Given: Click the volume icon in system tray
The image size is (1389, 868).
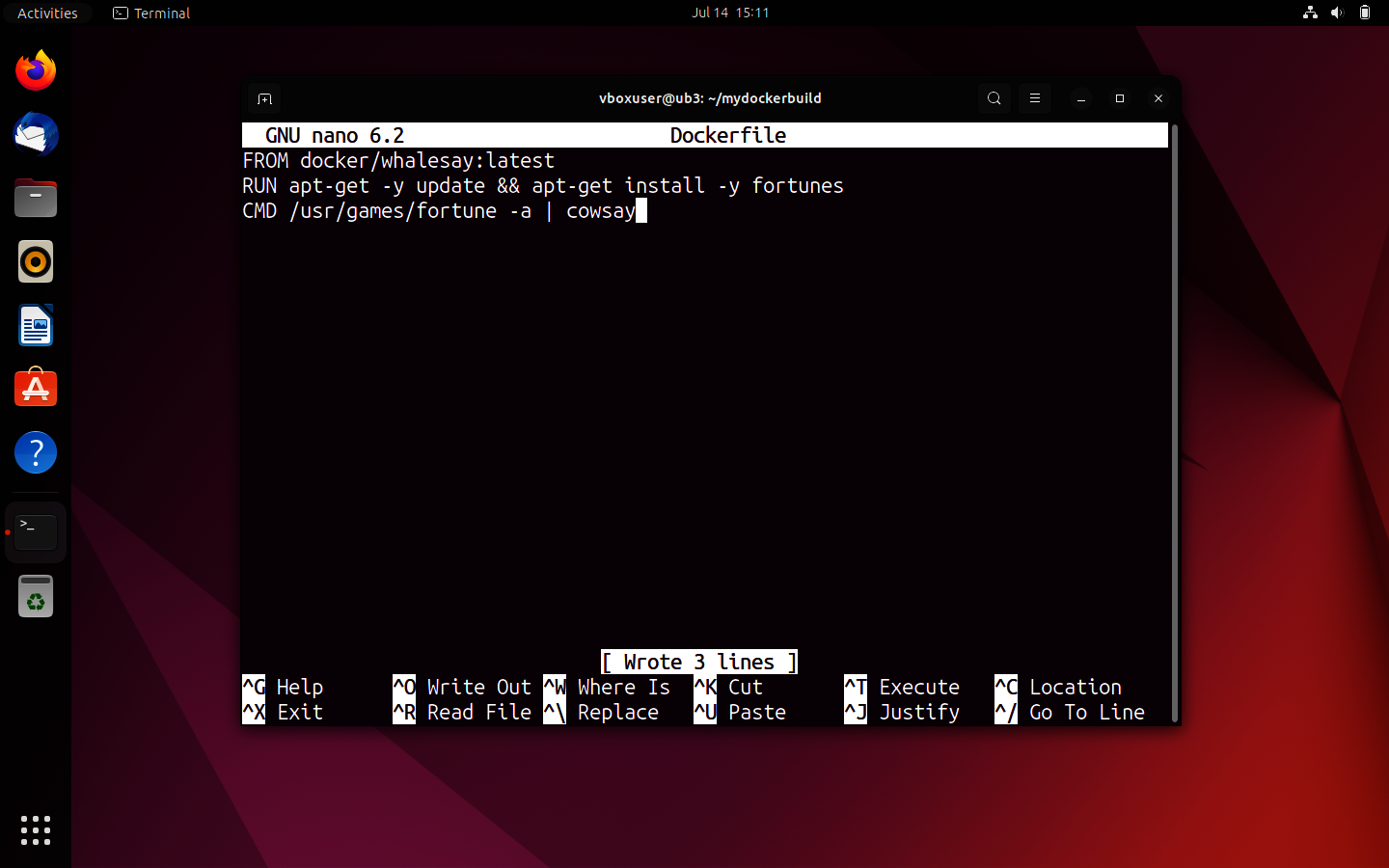Looking at the screenshot, I should (x=1336, y=13).
